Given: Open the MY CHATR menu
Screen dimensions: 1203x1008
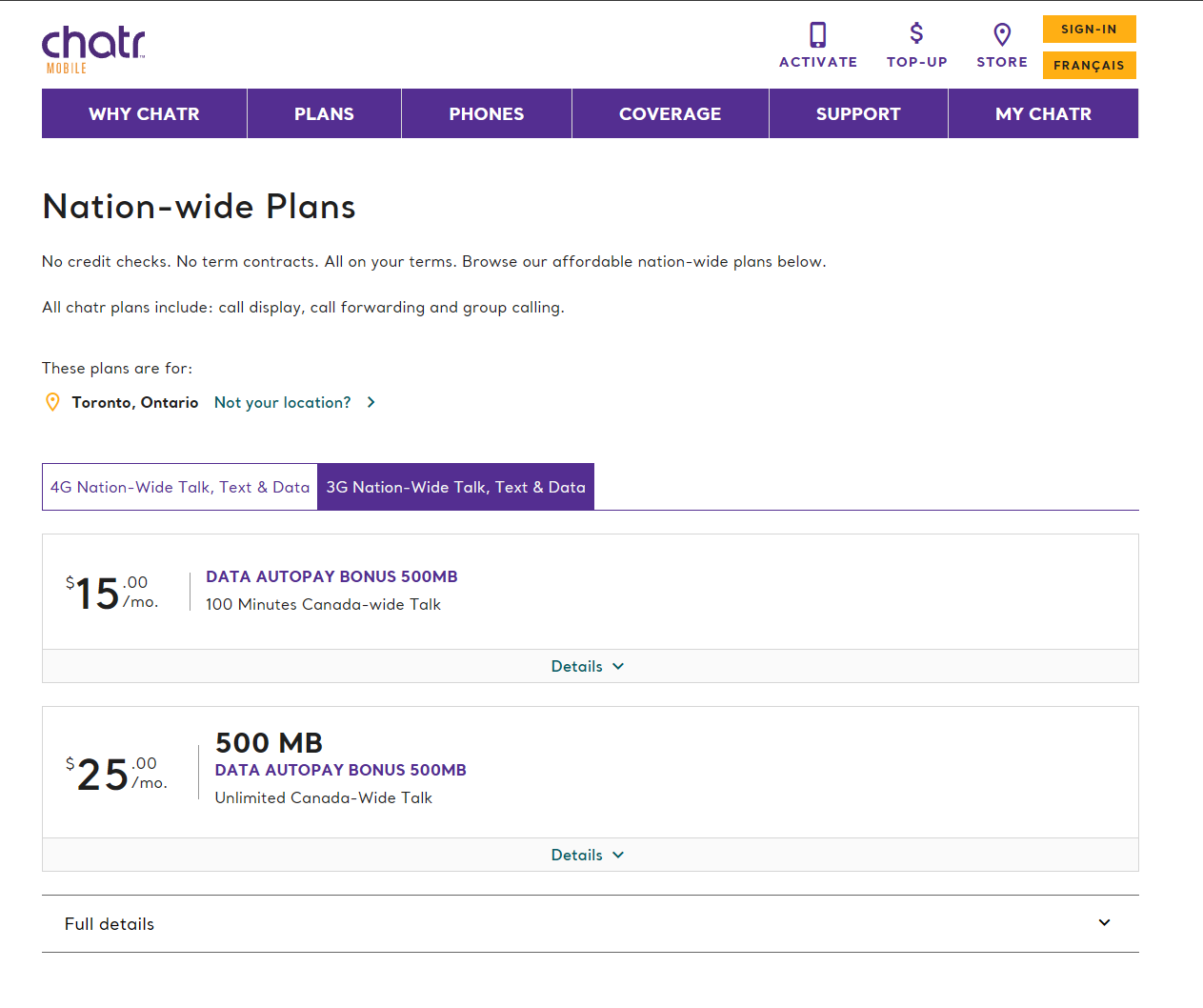Looking at the screenshot, I should 1044,113.
